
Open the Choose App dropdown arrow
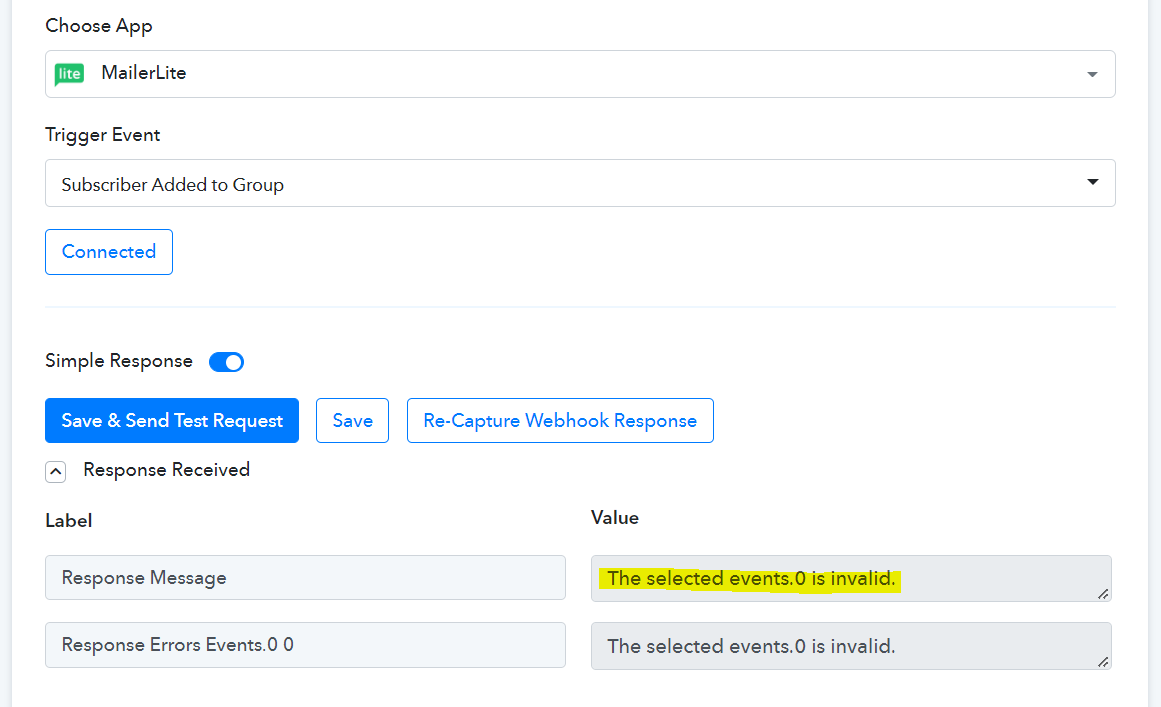click(1092, 75)
